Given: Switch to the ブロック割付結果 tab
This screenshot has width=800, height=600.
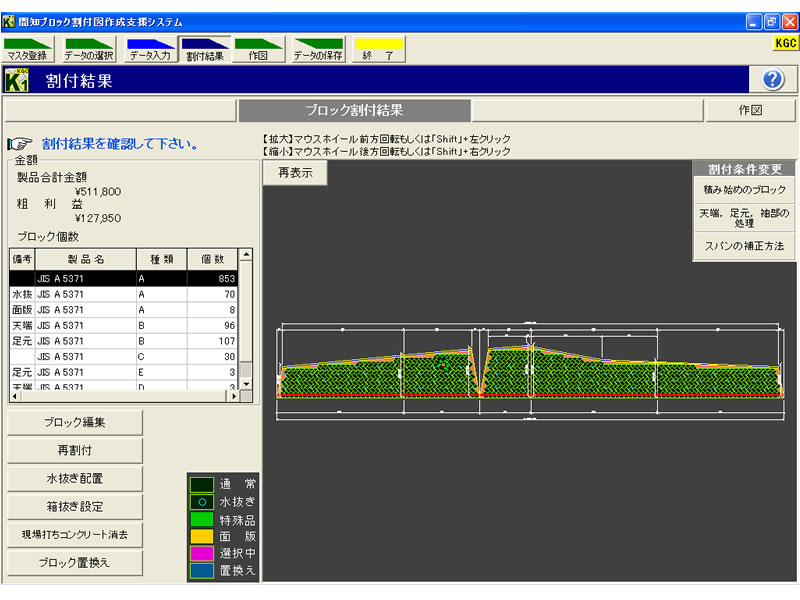Looking at the screenshot, I should tap(354, 111).
